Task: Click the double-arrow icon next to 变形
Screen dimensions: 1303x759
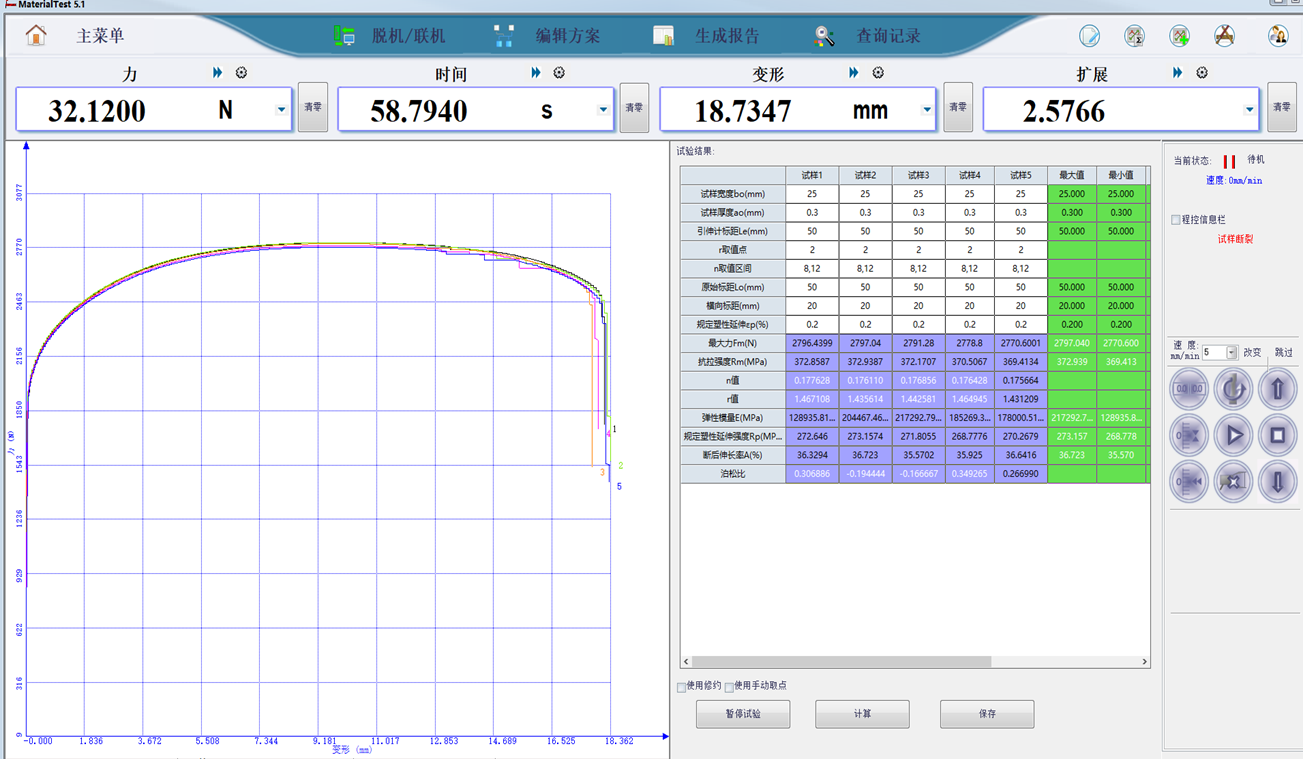Action: coord(853,73)
